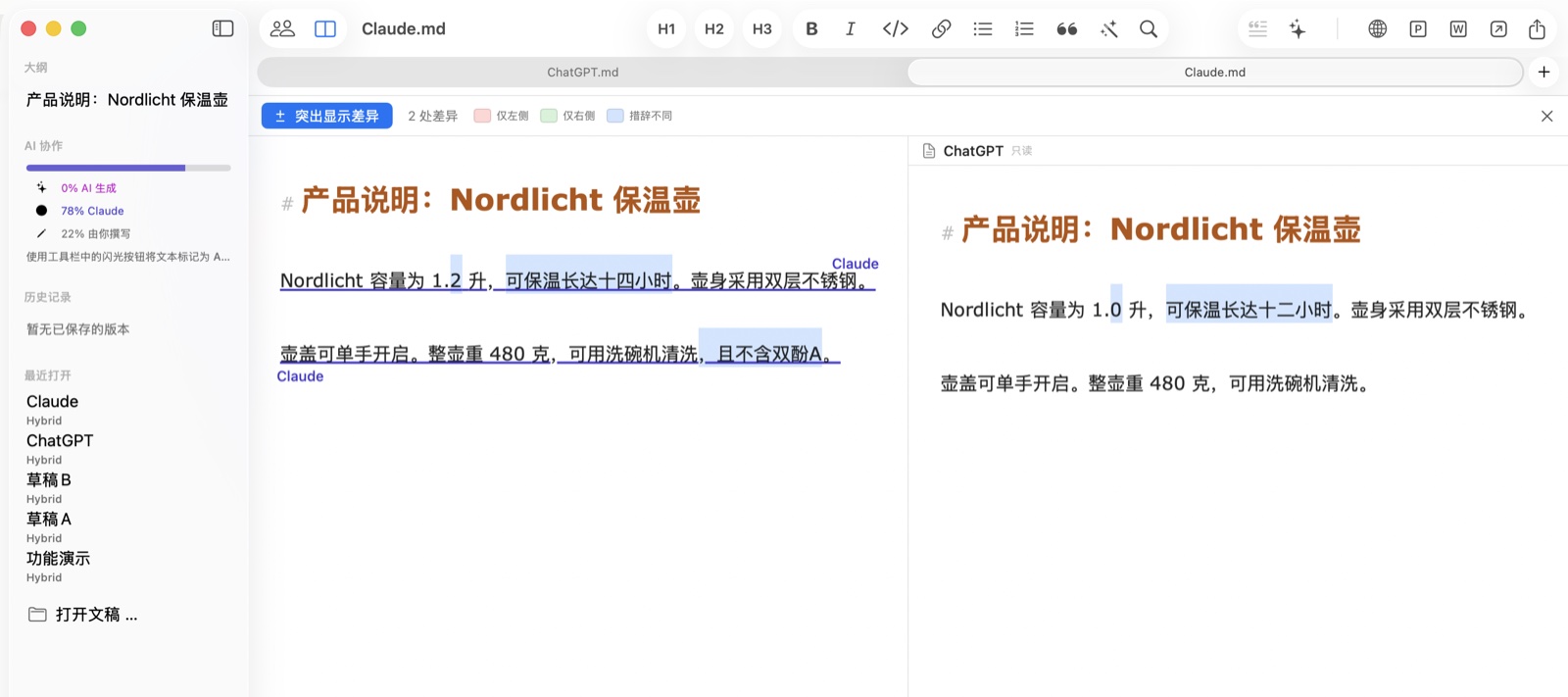Click the quoted text lines icon
Screen dimensions: 1568x697
[1258, 28]
